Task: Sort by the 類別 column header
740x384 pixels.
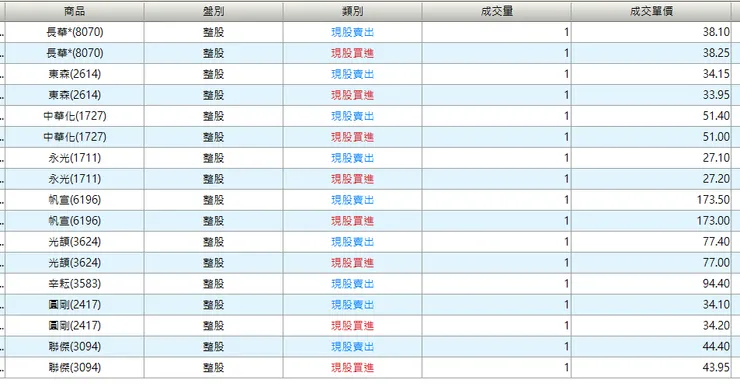Action: (353, 11)
